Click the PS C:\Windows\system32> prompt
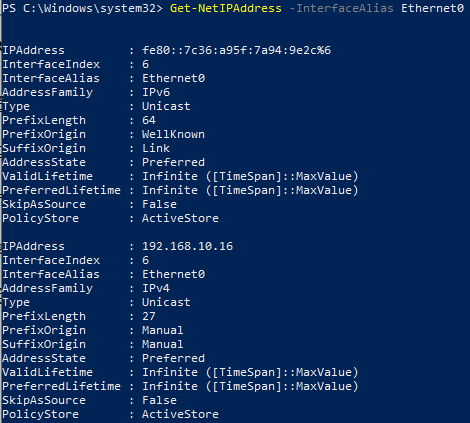The height and width of the screenshot is (423, 470). pyautogui.click(x=82, y=8)
